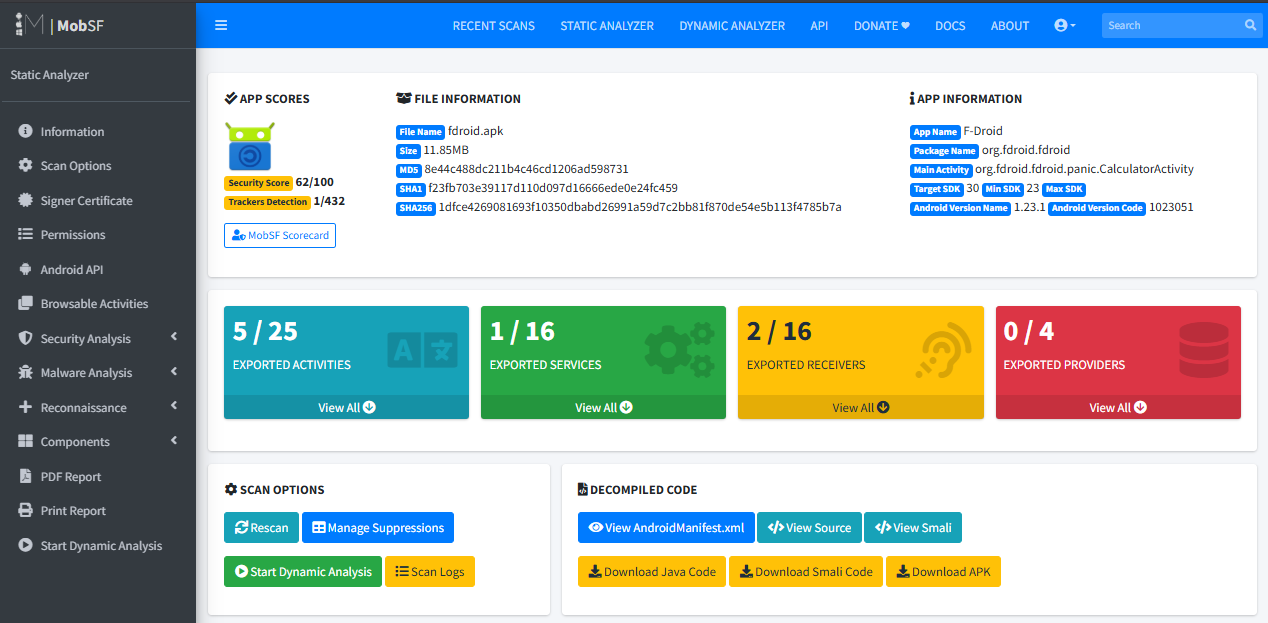Image resolution: width=1268 pixels, height=623 pixels.
Task: Open the user account dropdown
Action: tap(1065, 25)
